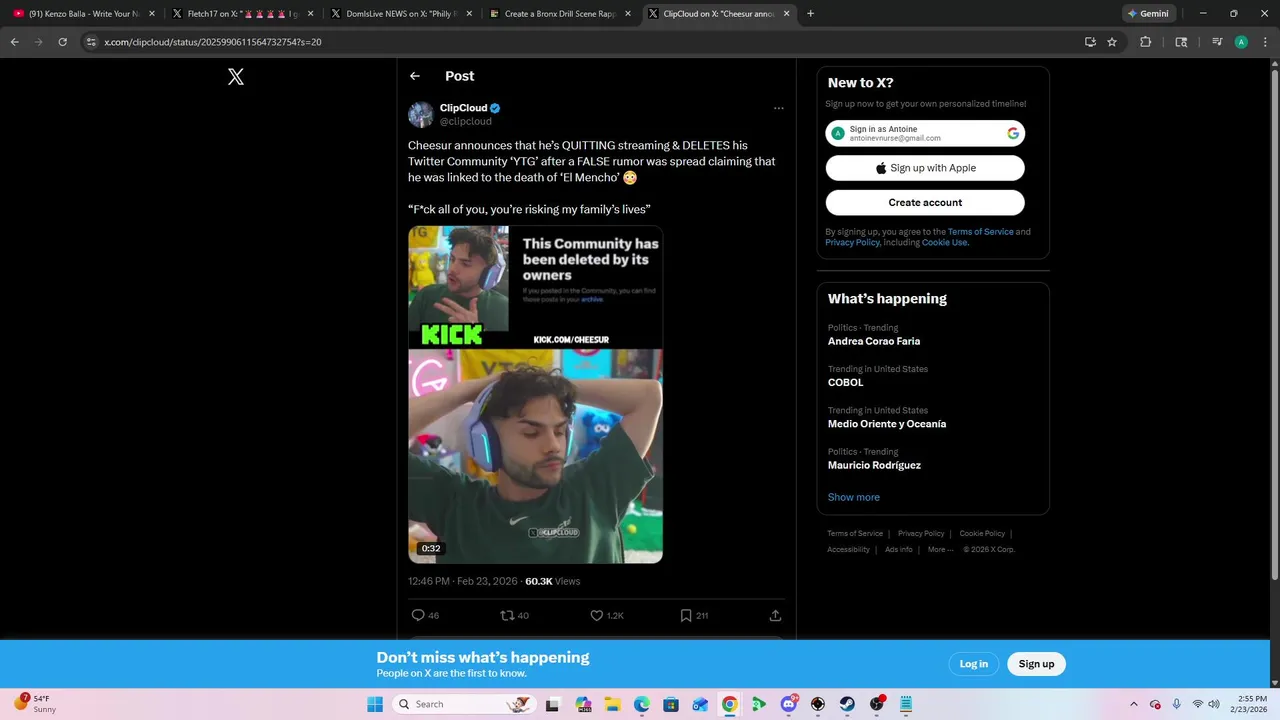Open ClipCloud profile avatar
1280x720 pixels.
pos(420,114)
